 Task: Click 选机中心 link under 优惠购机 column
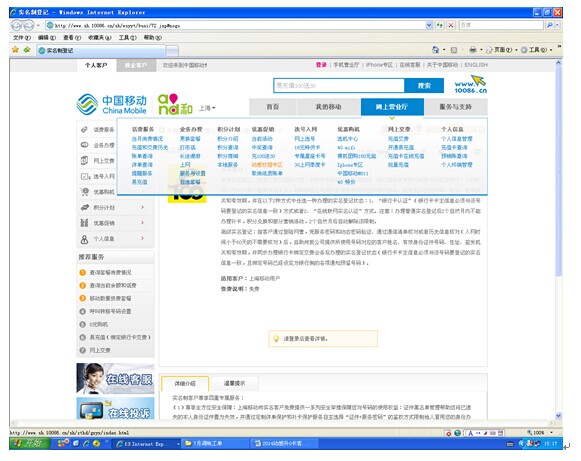pyautogui.click(x=348, y=139)
